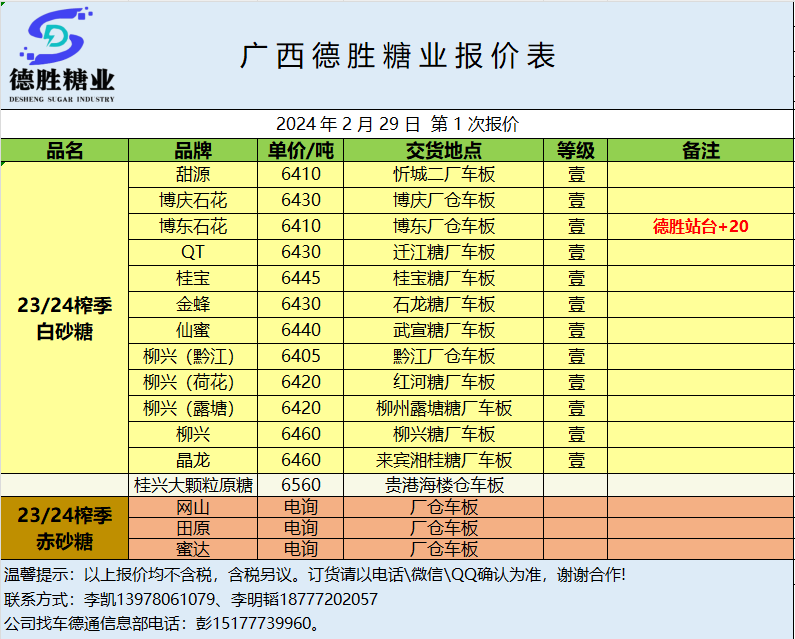Select the 6445 price for 桂宝
Screen dimensions: 795x639
[x=301, y=278]
